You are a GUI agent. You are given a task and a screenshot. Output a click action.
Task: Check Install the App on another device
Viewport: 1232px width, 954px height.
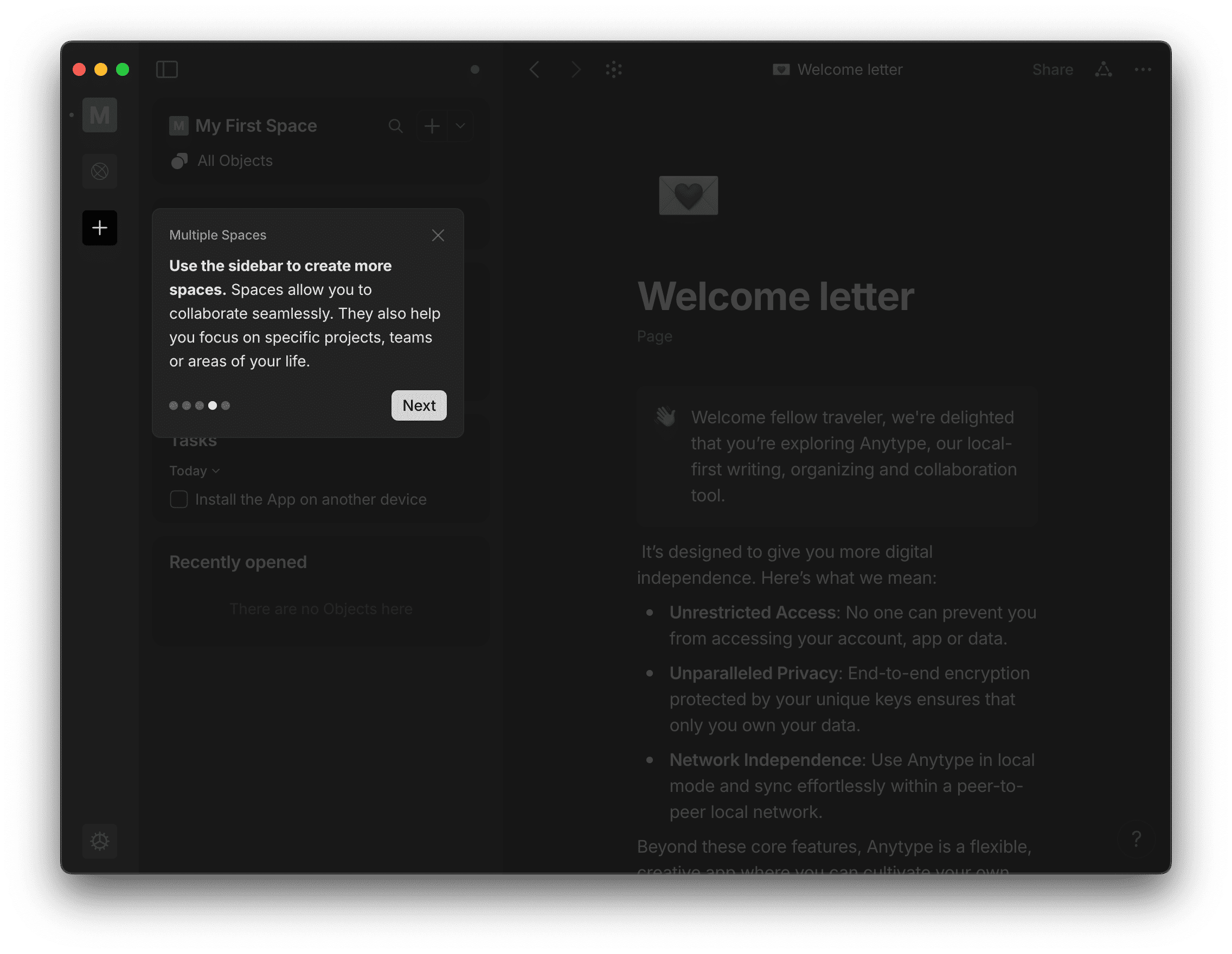(179, 499)
